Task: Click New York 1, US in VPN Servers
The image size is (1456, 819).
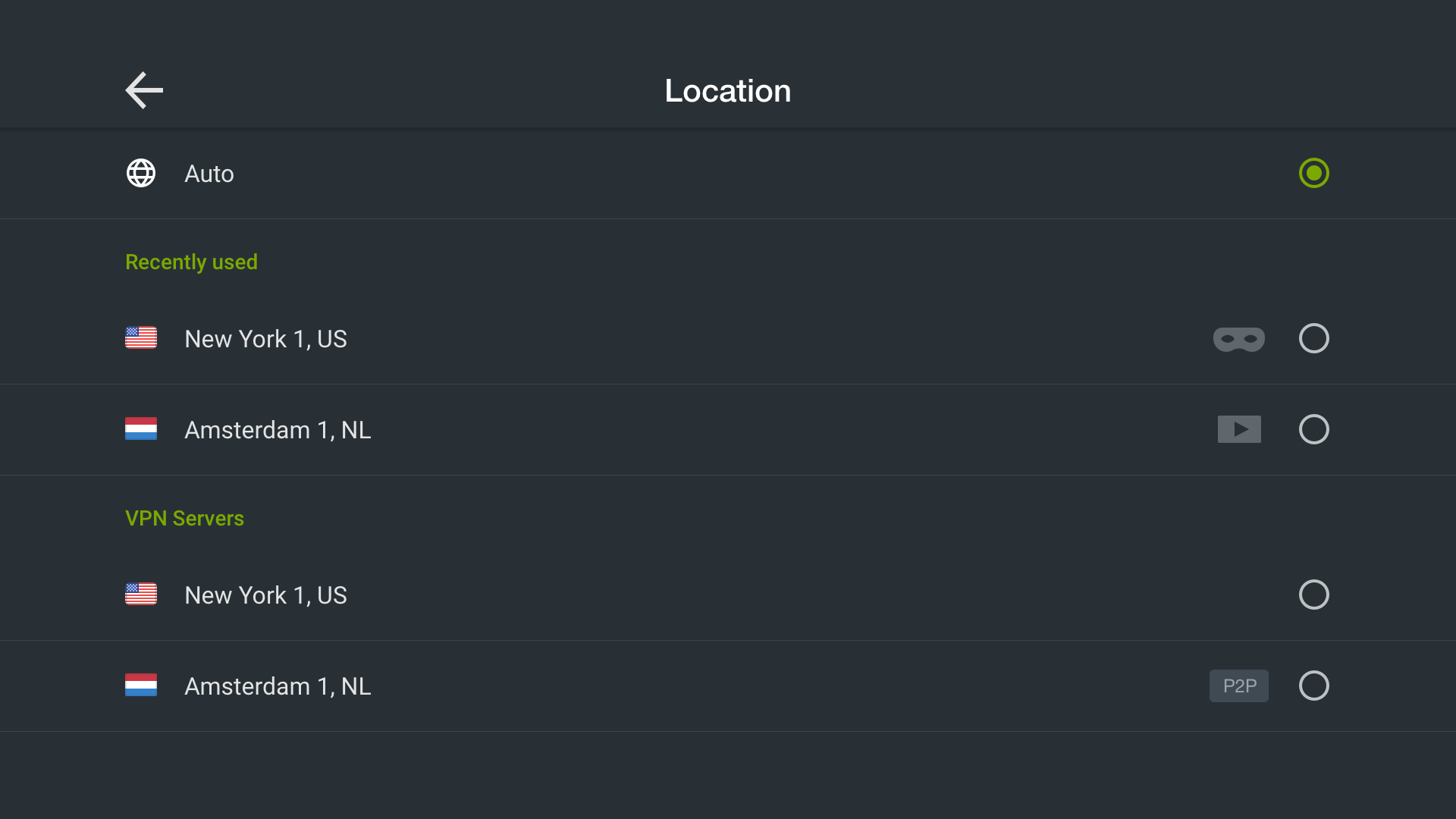Action: [x=265, y=595]
